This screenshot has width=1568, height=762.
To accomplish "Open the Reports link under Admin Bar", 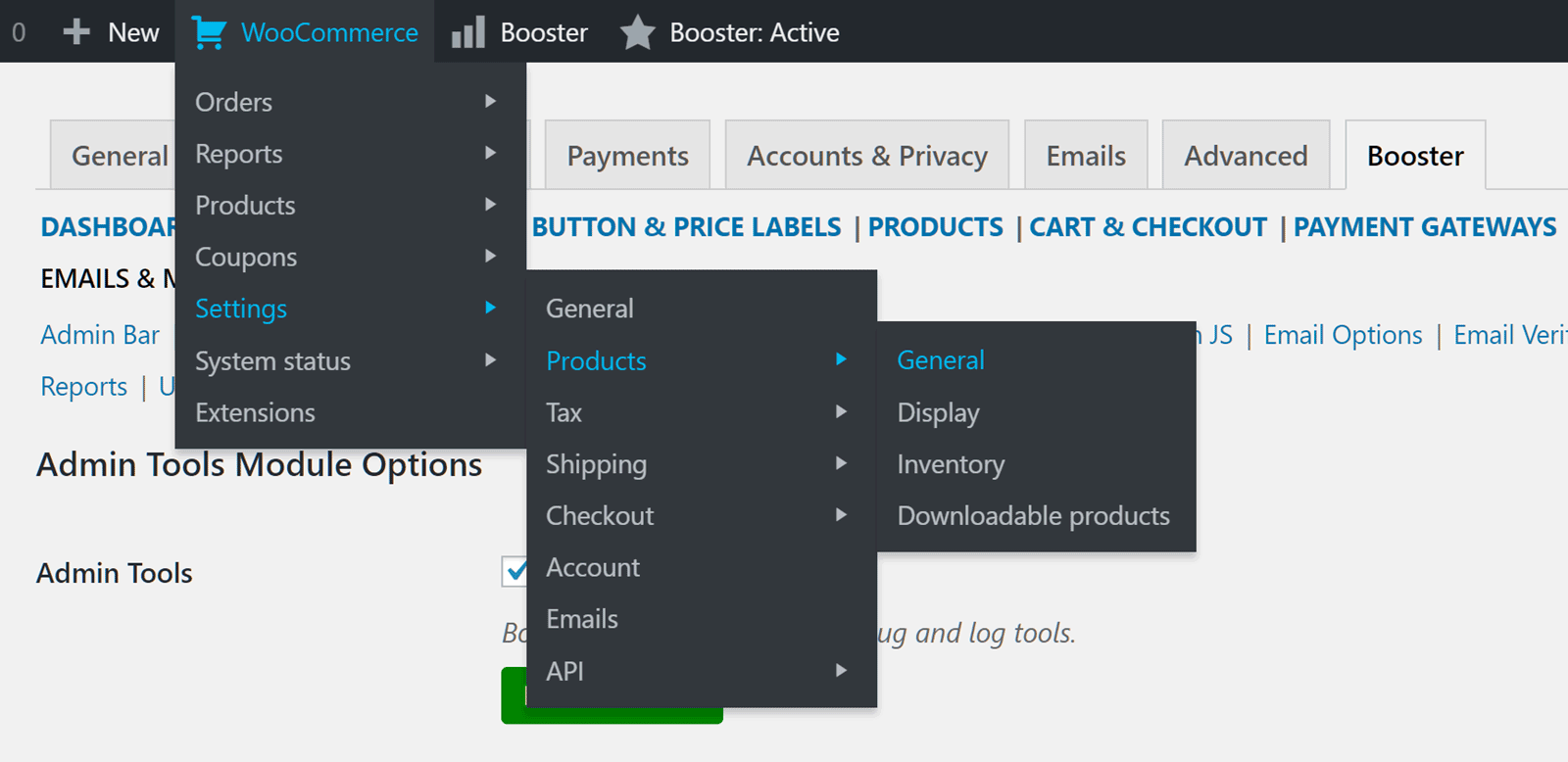I will [x=84, y=387].
